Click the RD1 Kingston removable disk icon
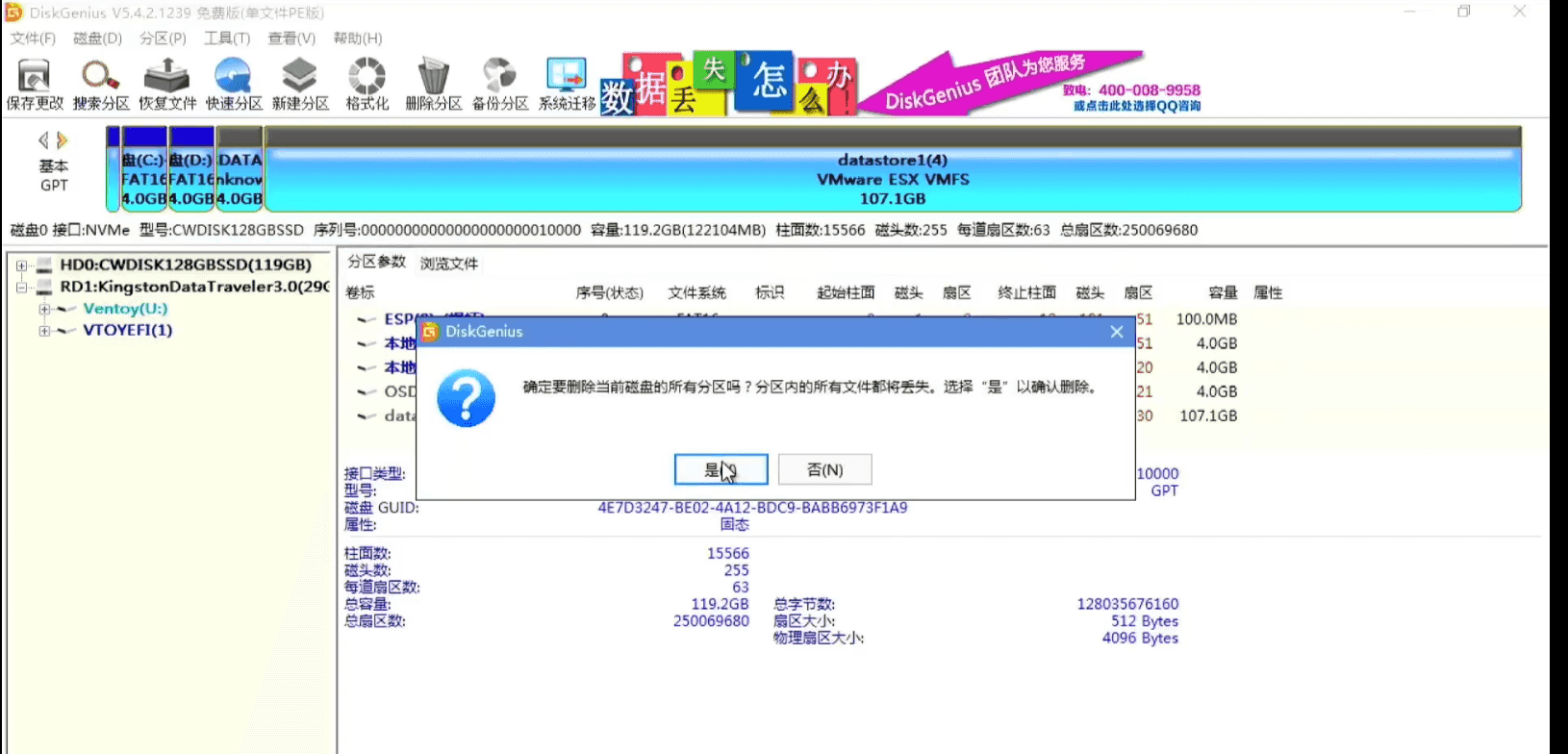This screenshot has height=754, width=1568. point(44,287)
